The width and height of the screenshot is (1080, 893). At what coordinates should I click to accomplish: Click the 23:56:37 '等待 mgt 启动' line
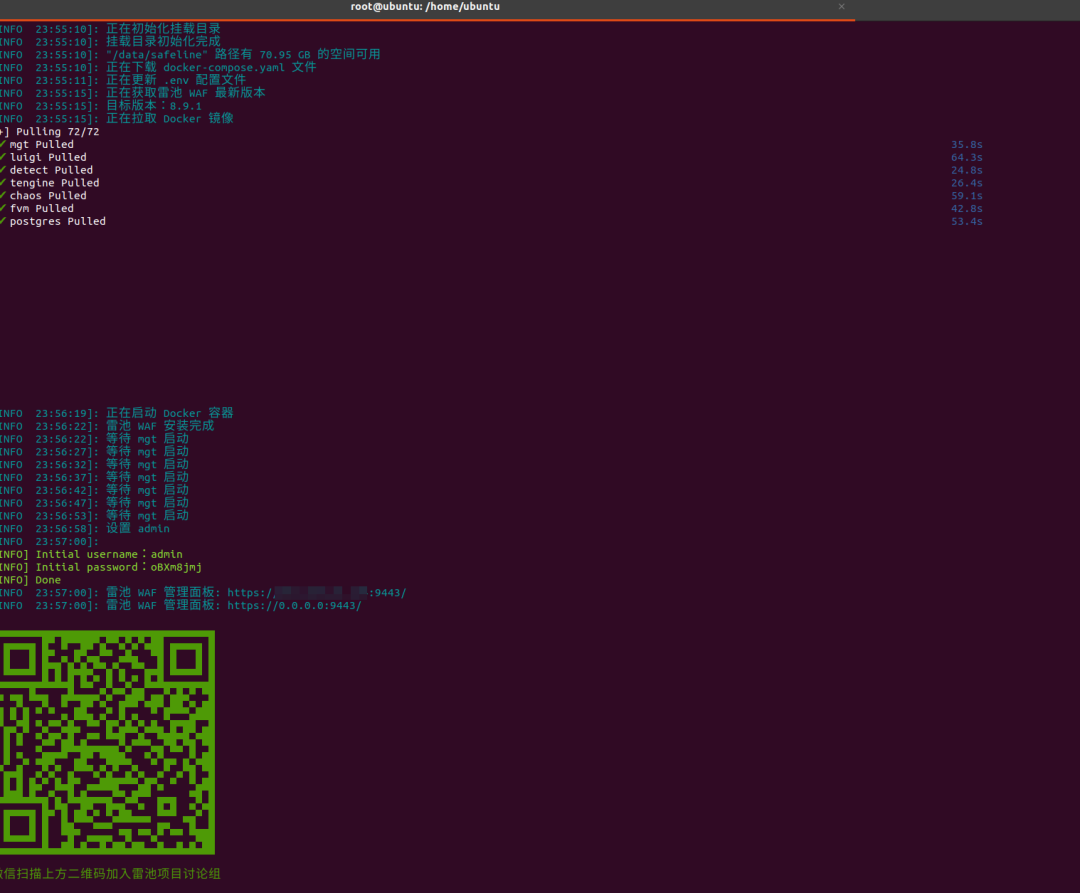point(94,478)
